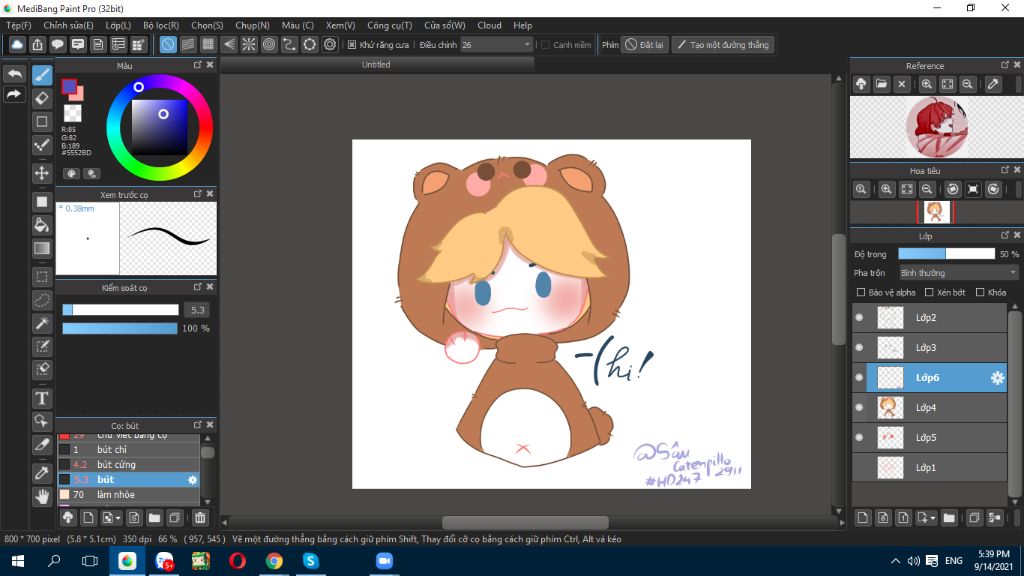The image size is (1024, 576).
Task: Hide the Lớp4 layer
Action: [x=859, y=408]
